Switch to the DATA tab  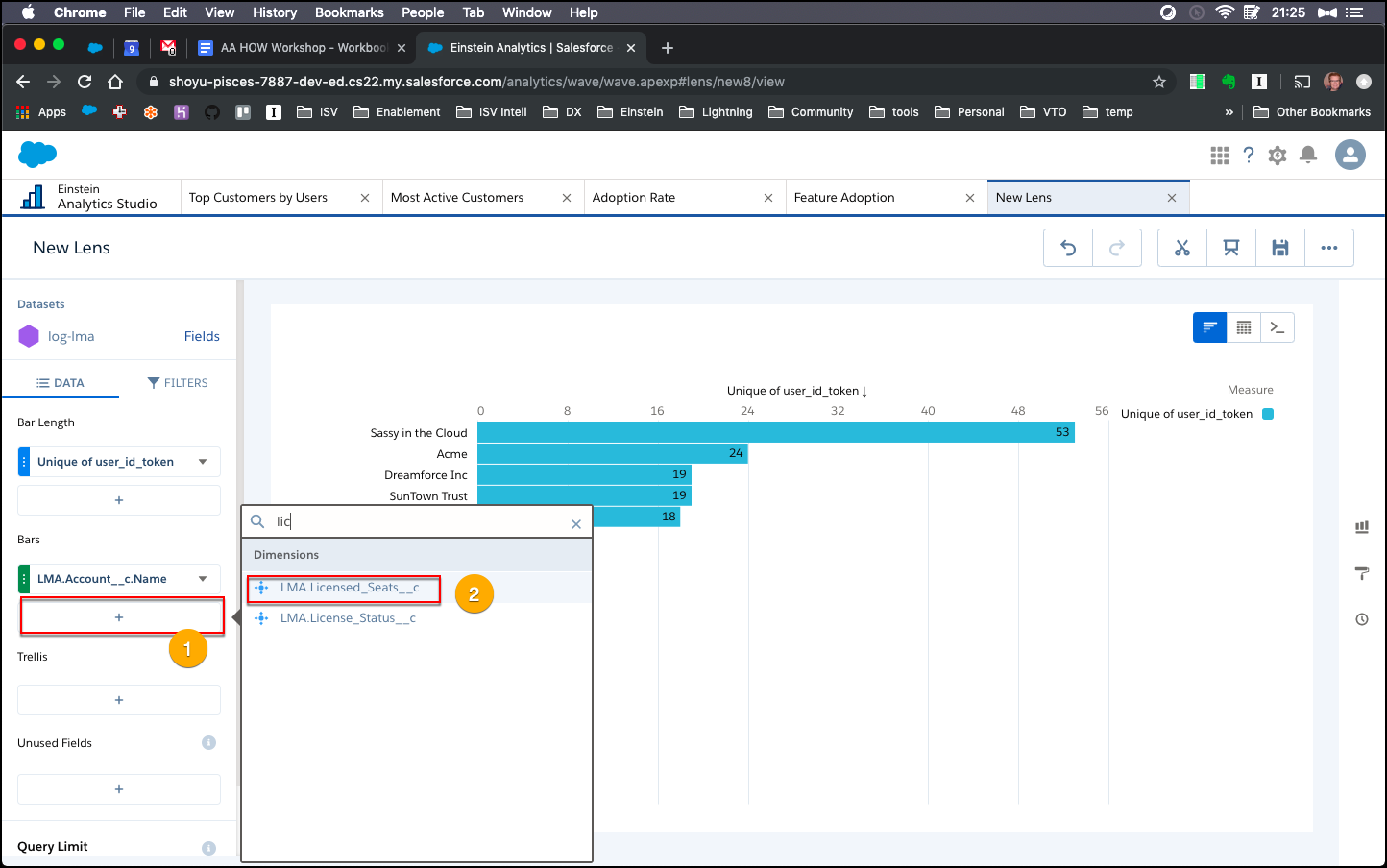tap(60, 382)
